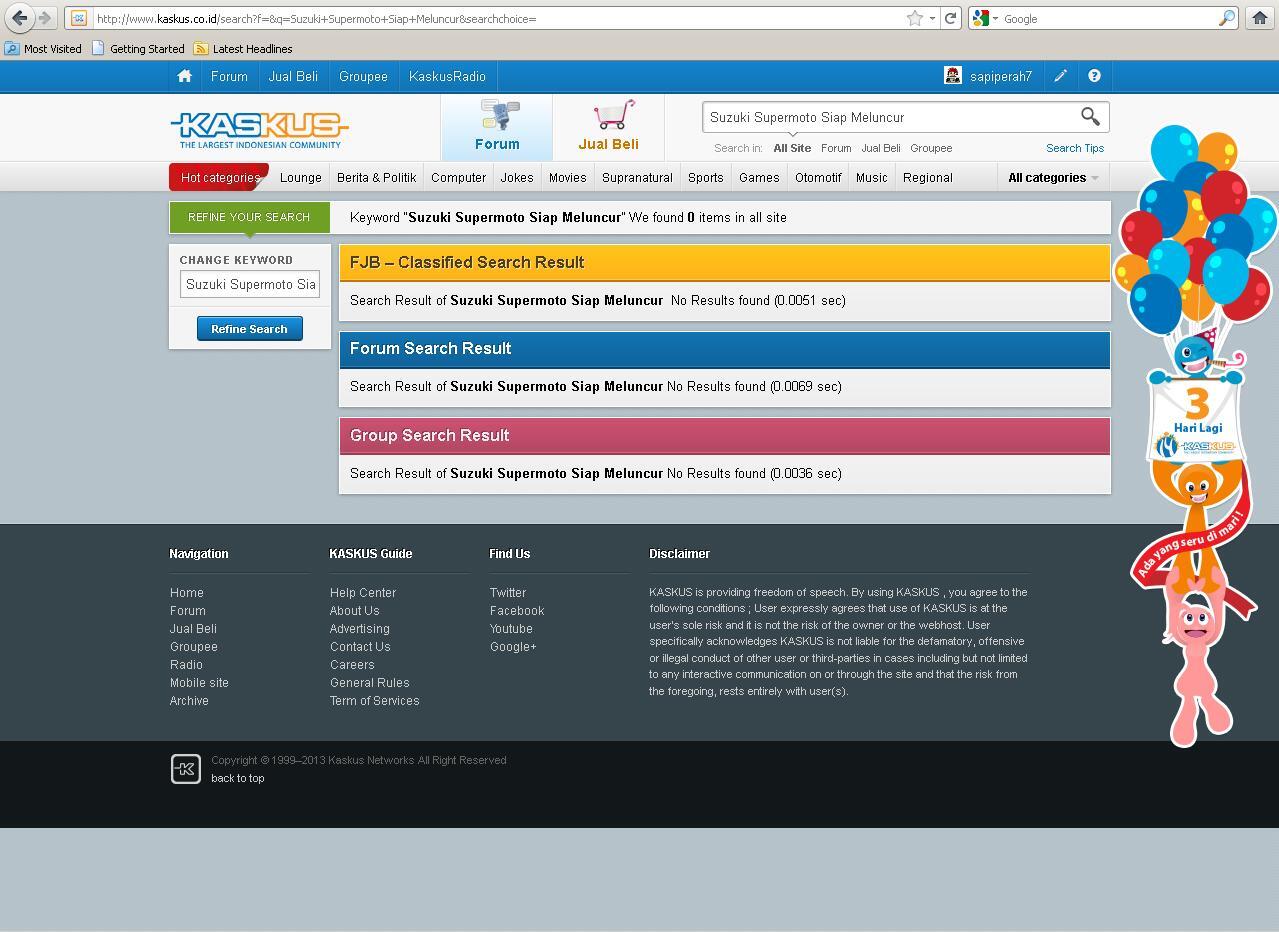Click Groupee in the top blue bar
Viewport: 1279px width, 932px height.
coord(363,76)
